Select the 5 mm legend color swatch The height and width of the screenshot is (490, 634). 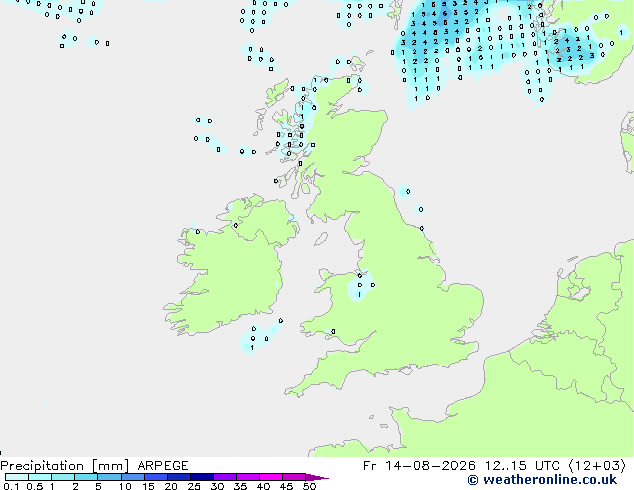109,477
